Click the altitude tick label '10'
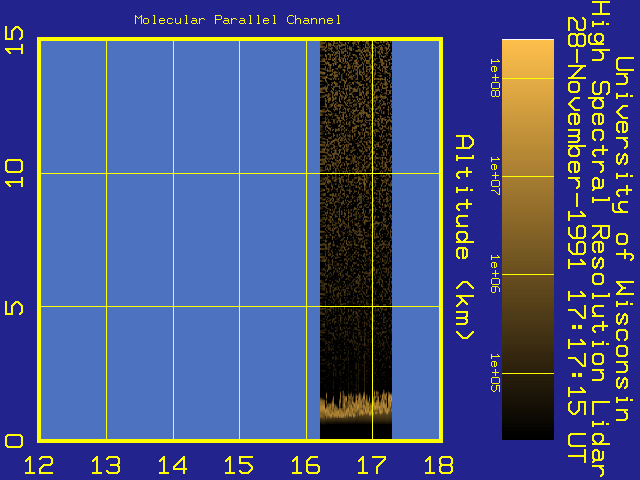 [x=14, y=173]
